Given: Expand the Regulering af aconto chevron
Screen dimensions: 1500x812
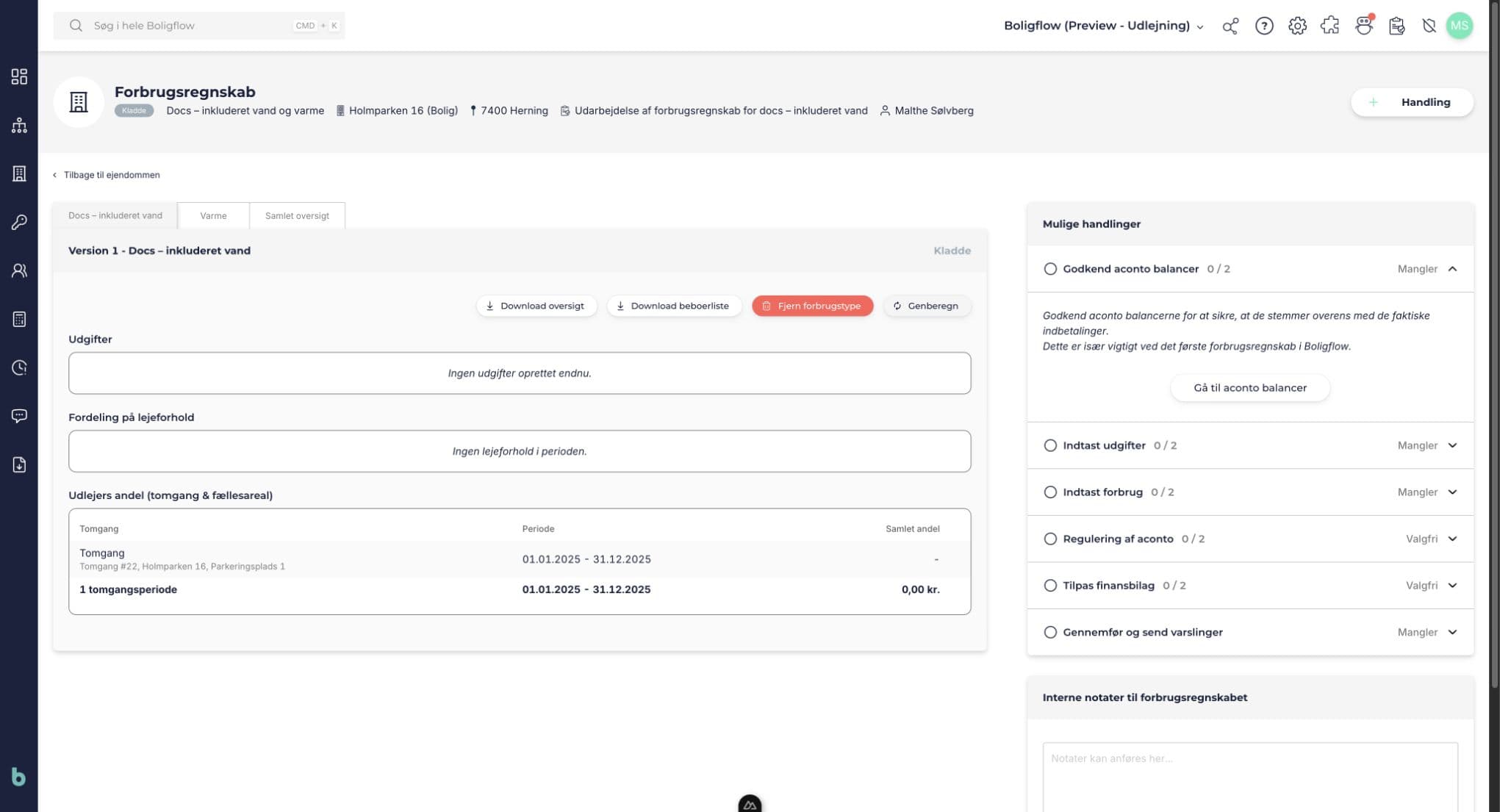Looking at the screenshot, I should point(1452,539).
